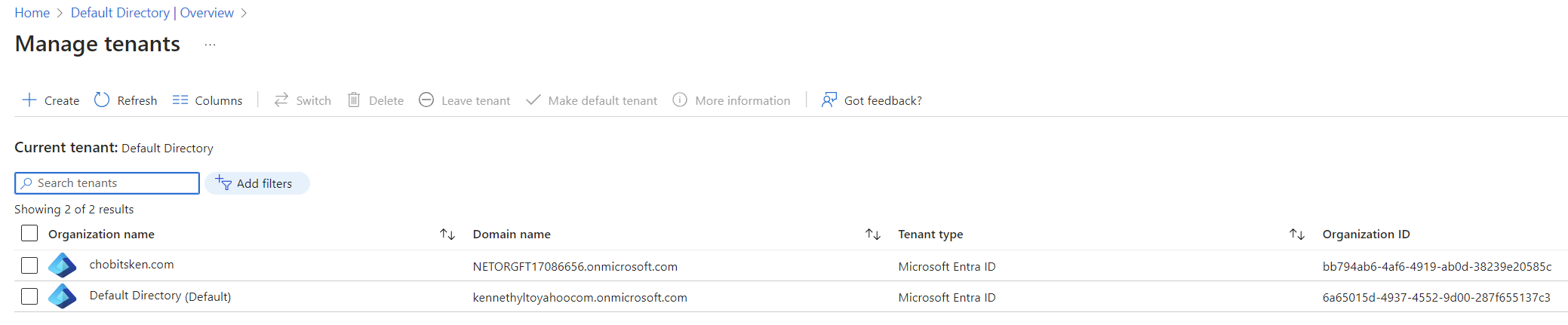Click organization ID starting 6a65015d

pos(1437,298)
